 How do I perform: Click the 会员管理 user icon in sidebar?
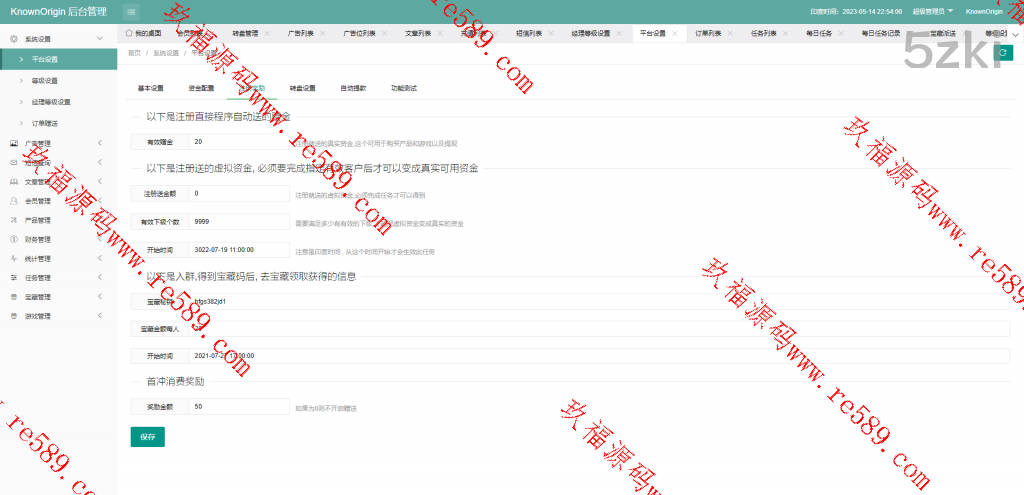point(14,201)
